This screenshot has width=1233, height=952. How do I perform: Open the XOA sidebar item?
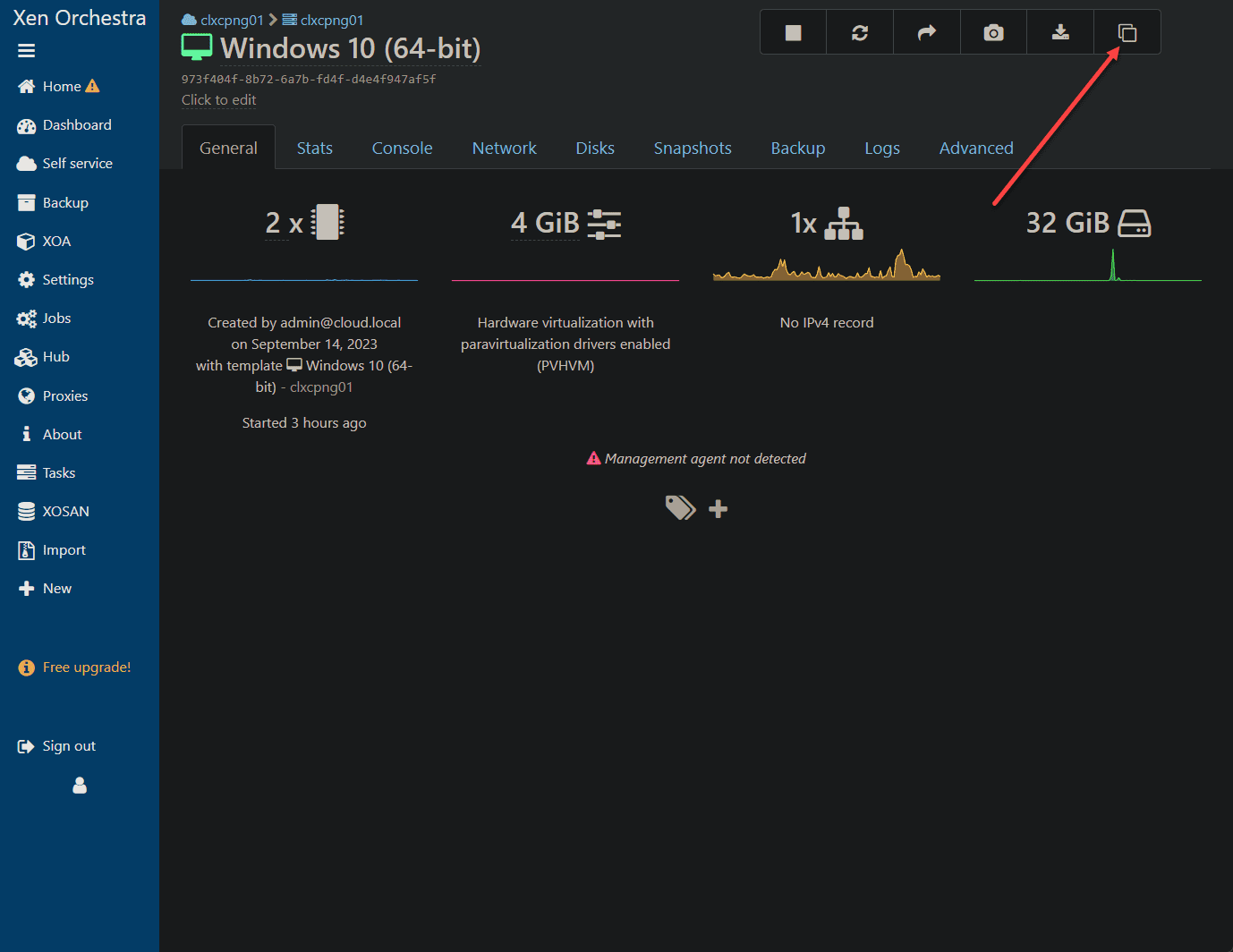[x=44, y=242]
